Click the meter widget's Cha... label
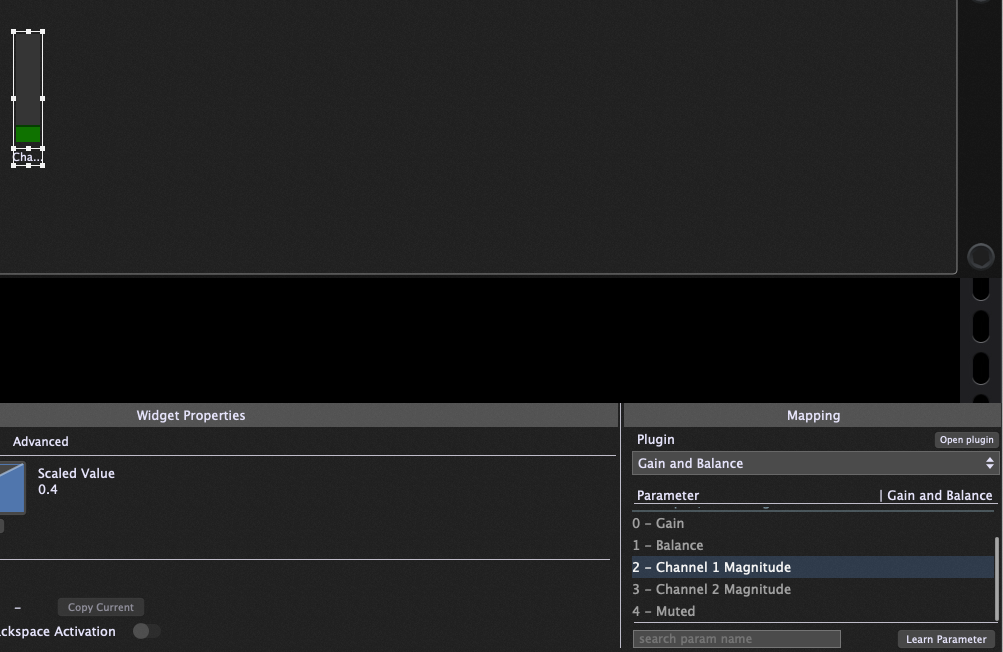 (27, 157)
